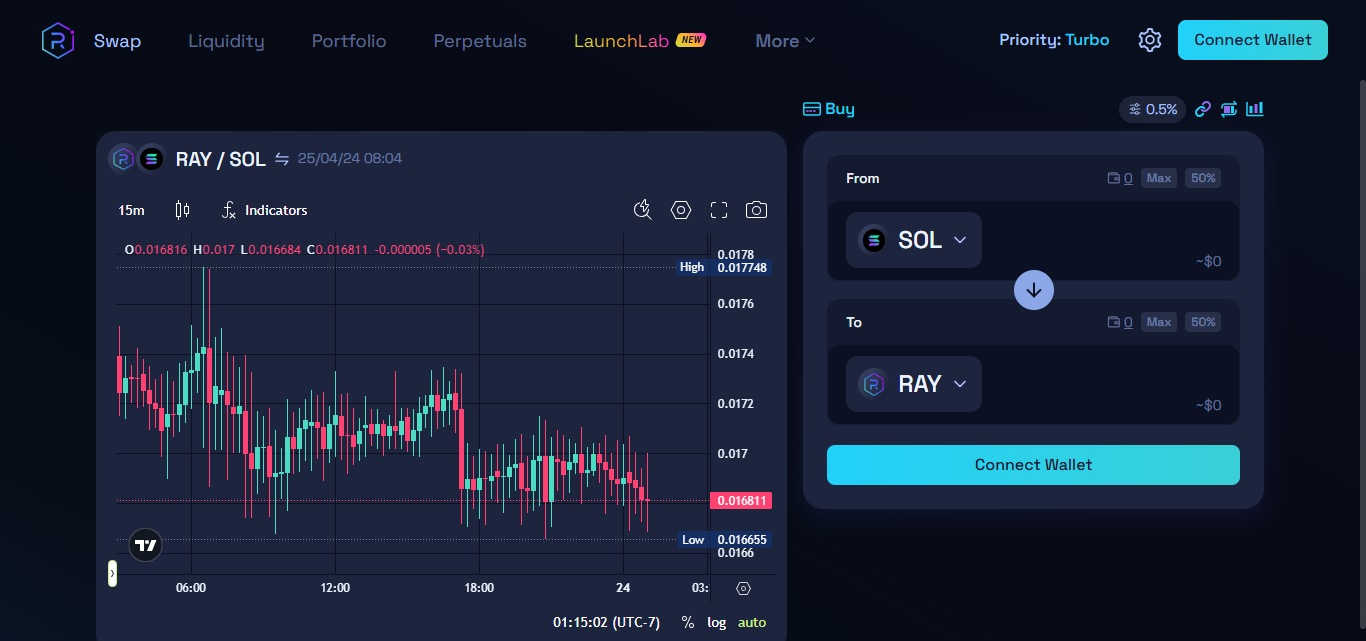
Task: Click the 25/04/24 08:04 timestamp
Action: pos(350,158)
